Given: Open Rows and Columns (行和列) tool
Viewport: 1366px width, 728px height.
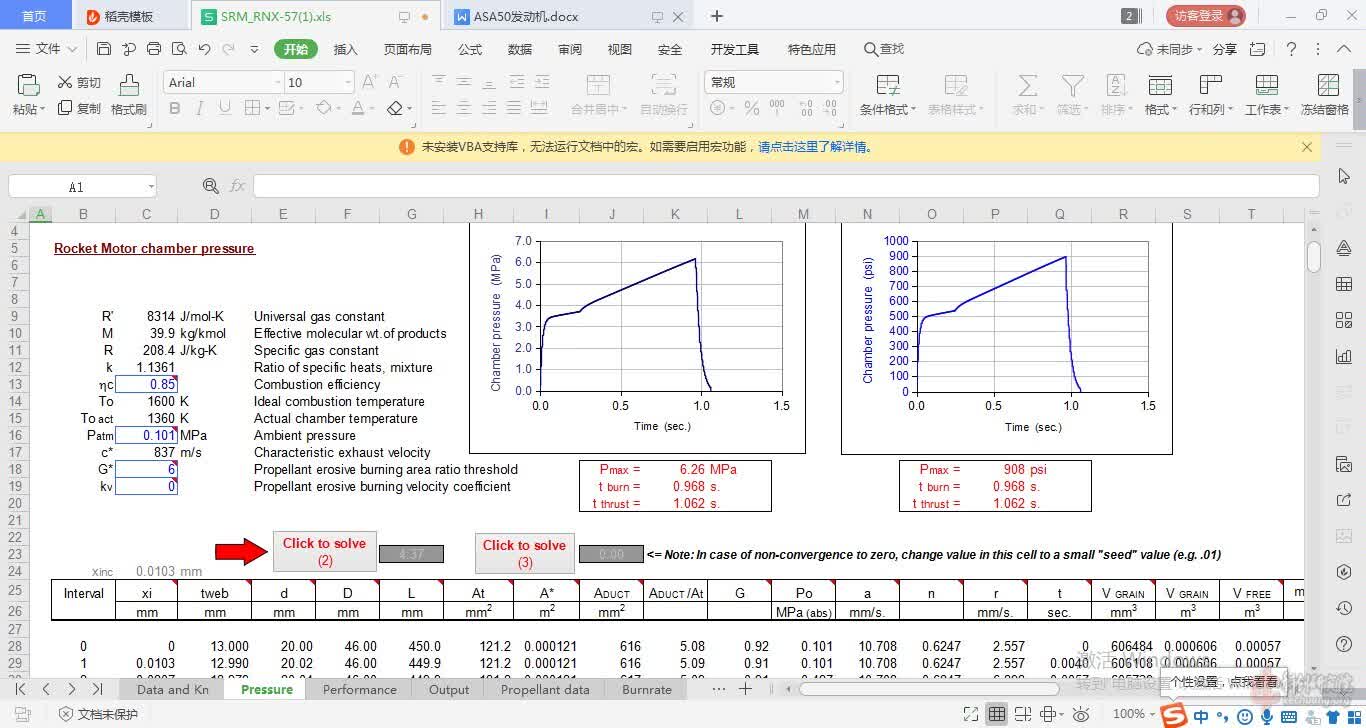Looking at the screenshot, I should pos(1211,96).
